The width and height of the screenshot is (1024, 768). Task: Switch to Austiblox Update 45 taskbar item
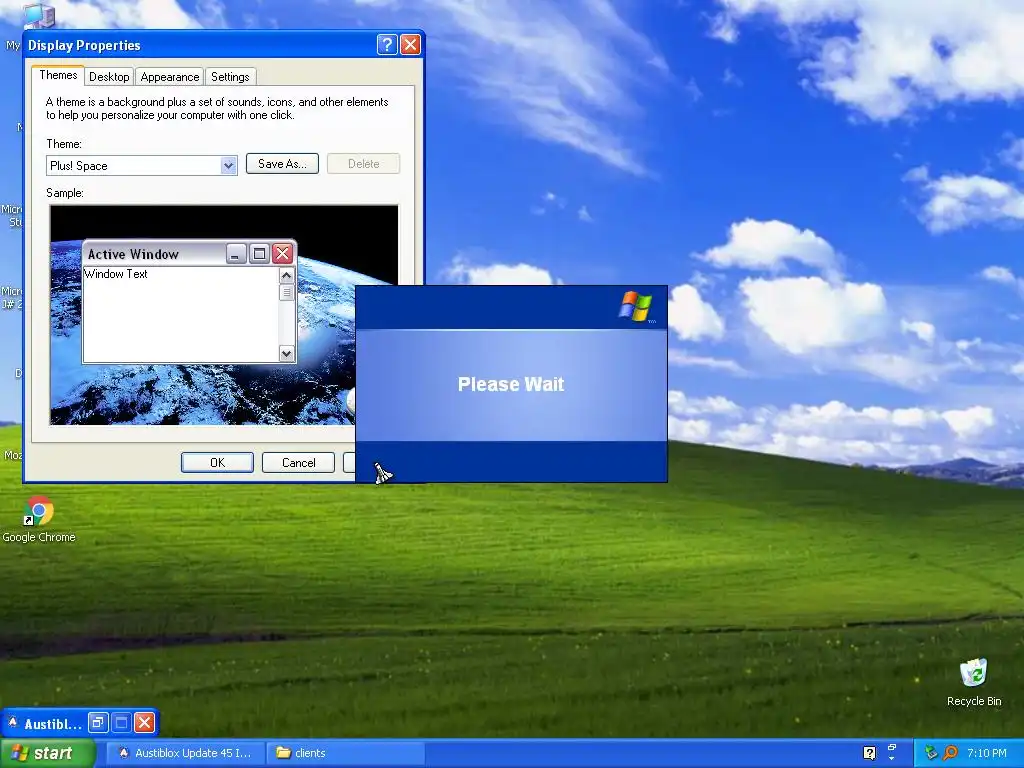[x=185, y=753]
